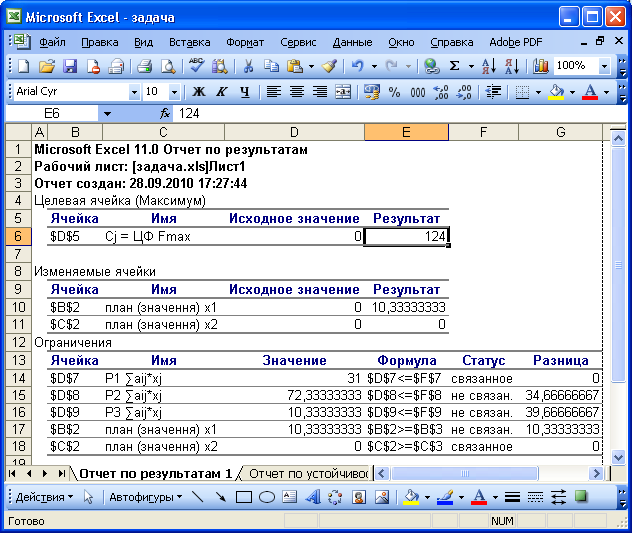The image size is (632, 533).
Task: Open the borders dropdown arrow
Action: 538,93
